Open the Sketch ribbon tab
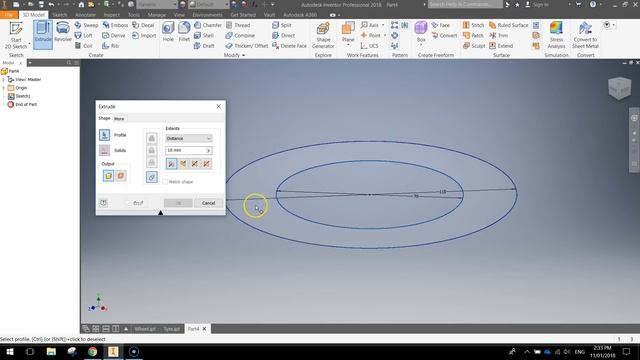640x360 pixels. click(x=60, y=15)
